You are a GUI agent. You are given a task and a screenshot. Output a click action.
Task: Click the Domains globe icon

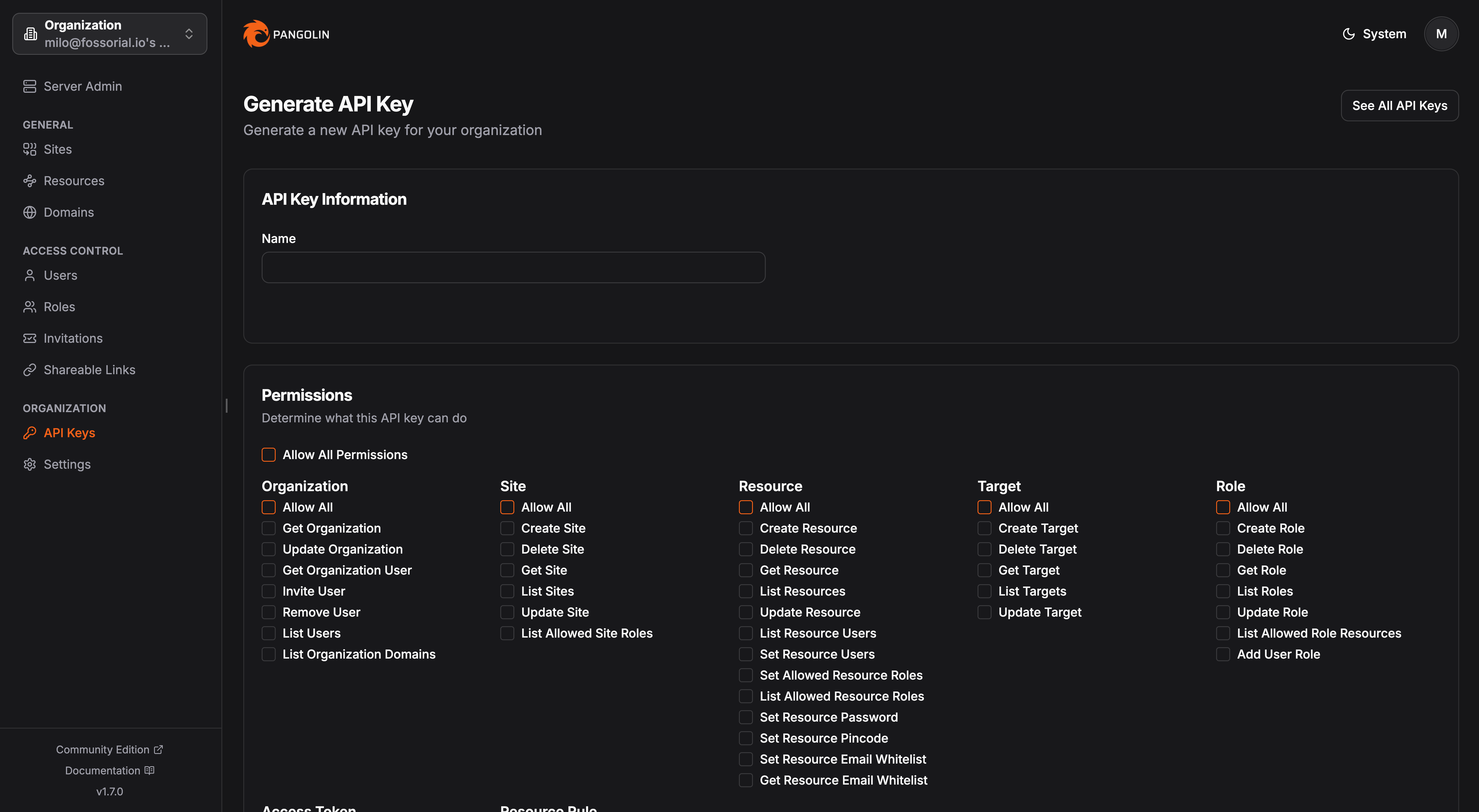30,212
